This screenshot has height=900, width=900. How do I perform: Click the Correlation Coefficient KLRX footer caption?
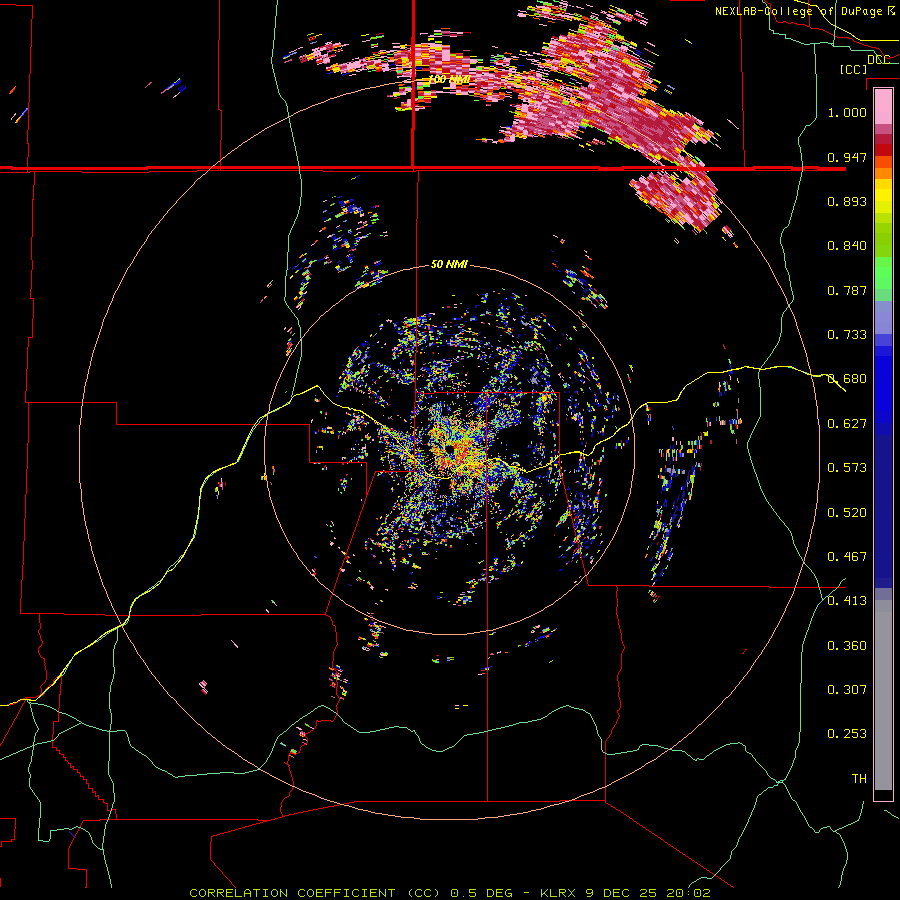click(450, 893)
